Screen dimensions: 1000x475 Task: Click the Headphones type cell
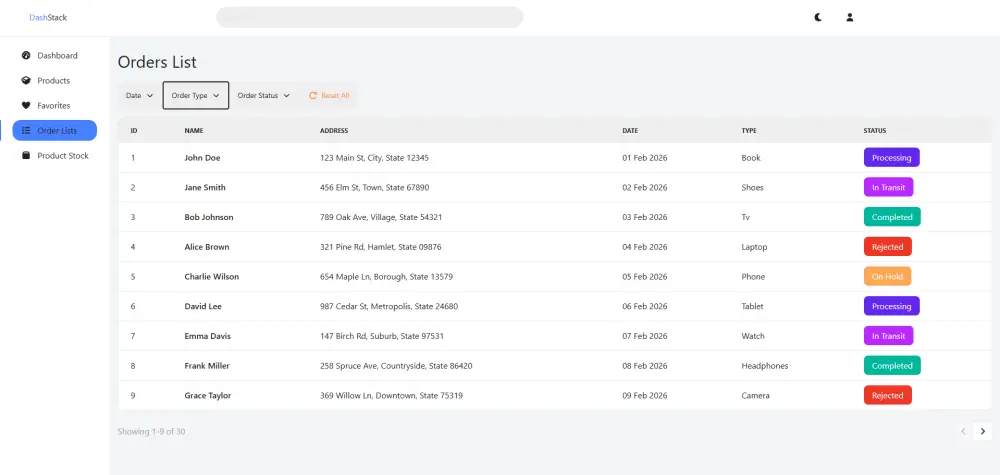coord(765,366)
